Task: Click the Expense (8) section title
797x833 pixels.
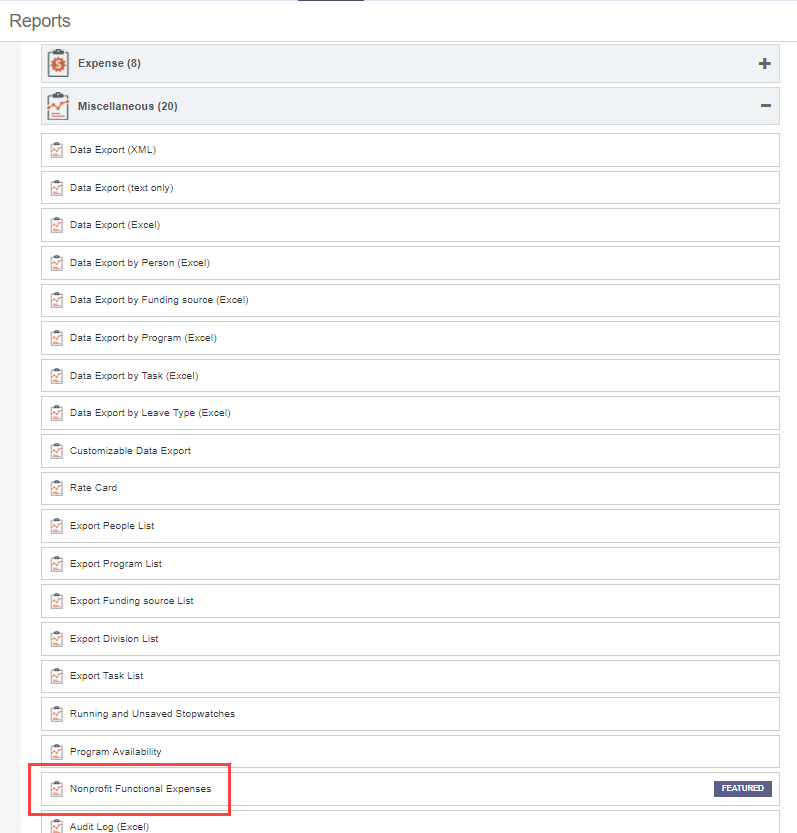Action: (109, 63)
